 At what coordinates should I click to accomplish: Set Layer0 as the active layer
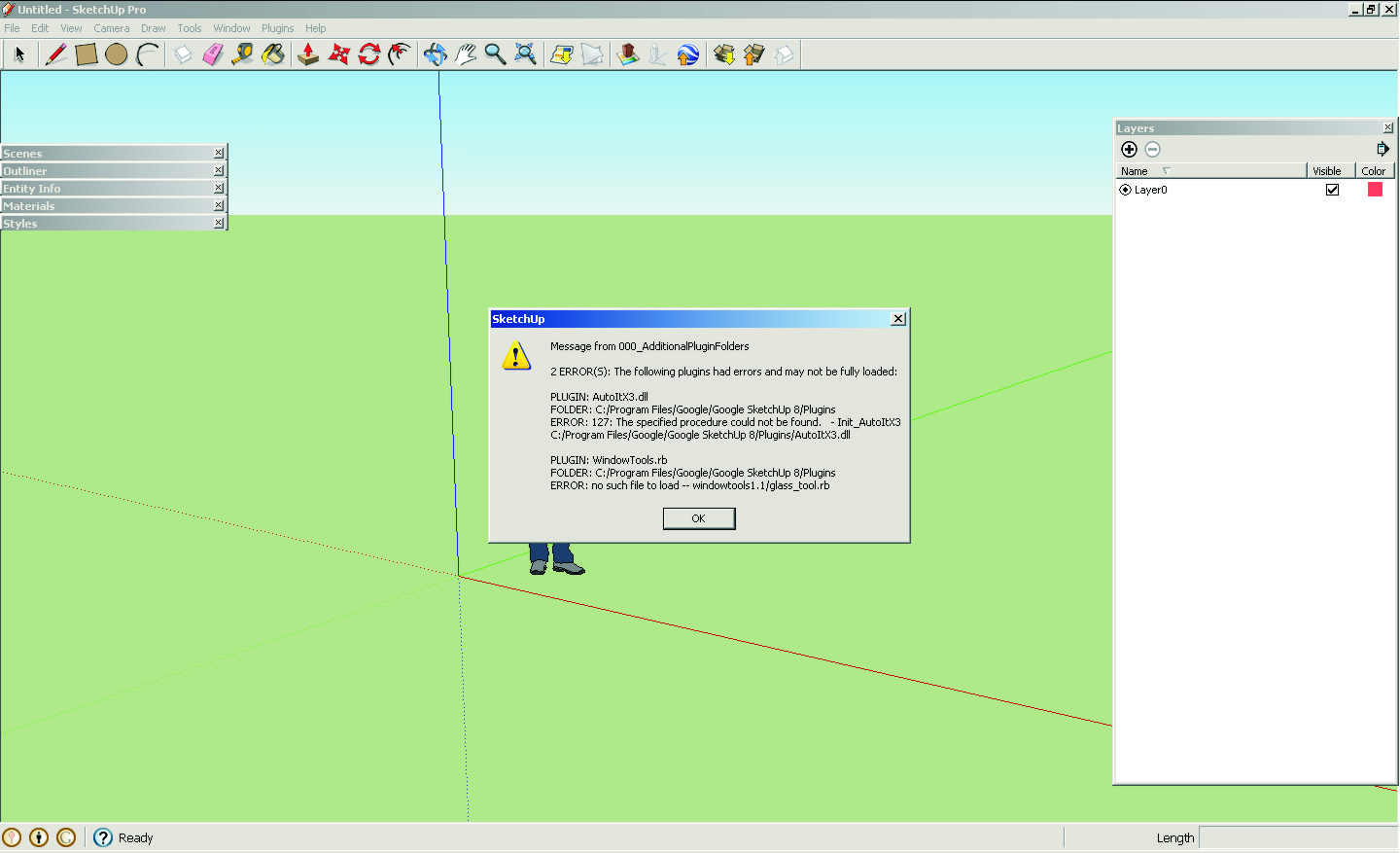pyautogui.click(x=1125, y=190)
